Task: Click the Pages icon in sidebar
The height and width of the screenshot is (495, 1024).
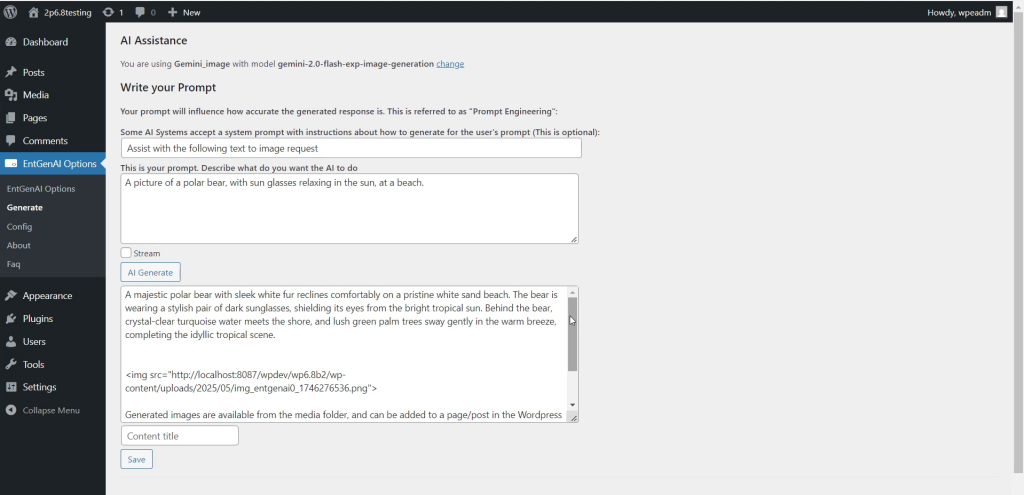Action: coord(10,118)
